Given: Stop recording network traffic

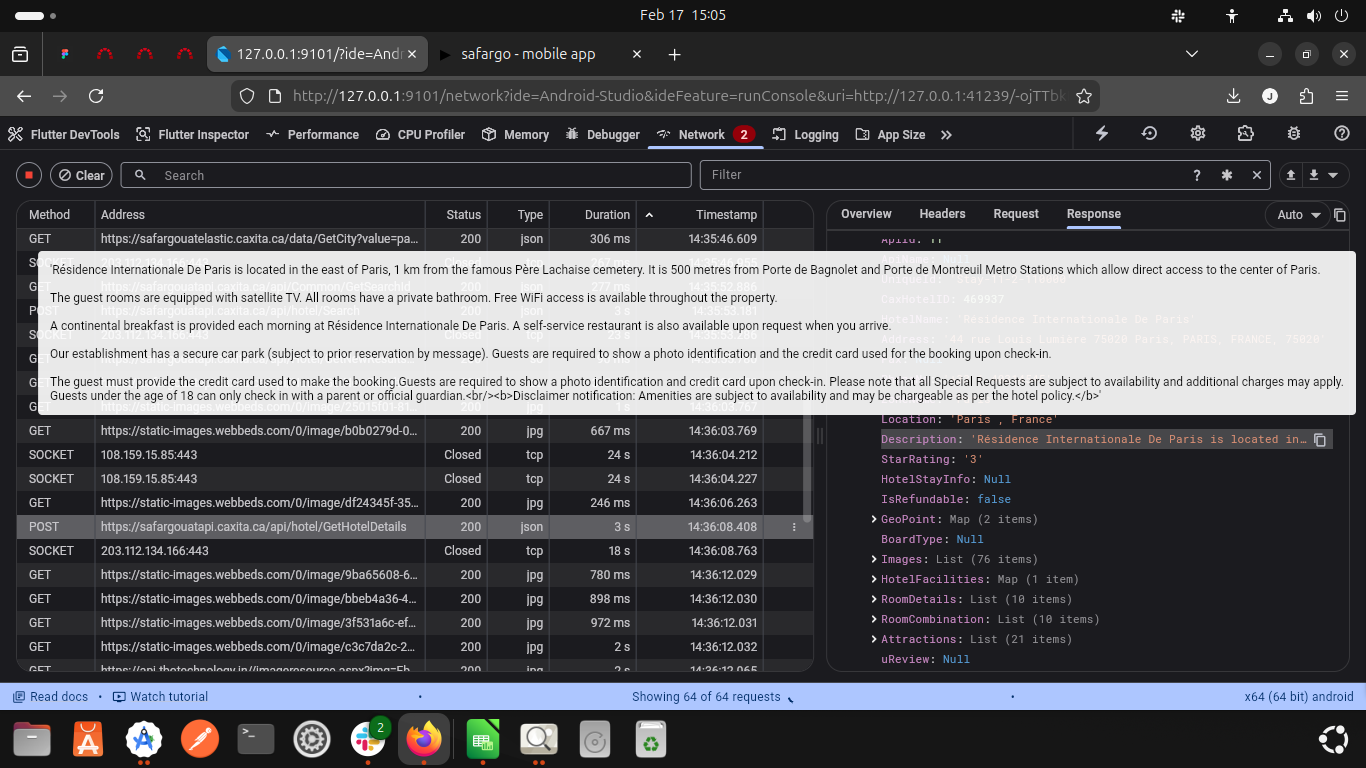Looking at the screenshot, I should click(x=29, y=175).
